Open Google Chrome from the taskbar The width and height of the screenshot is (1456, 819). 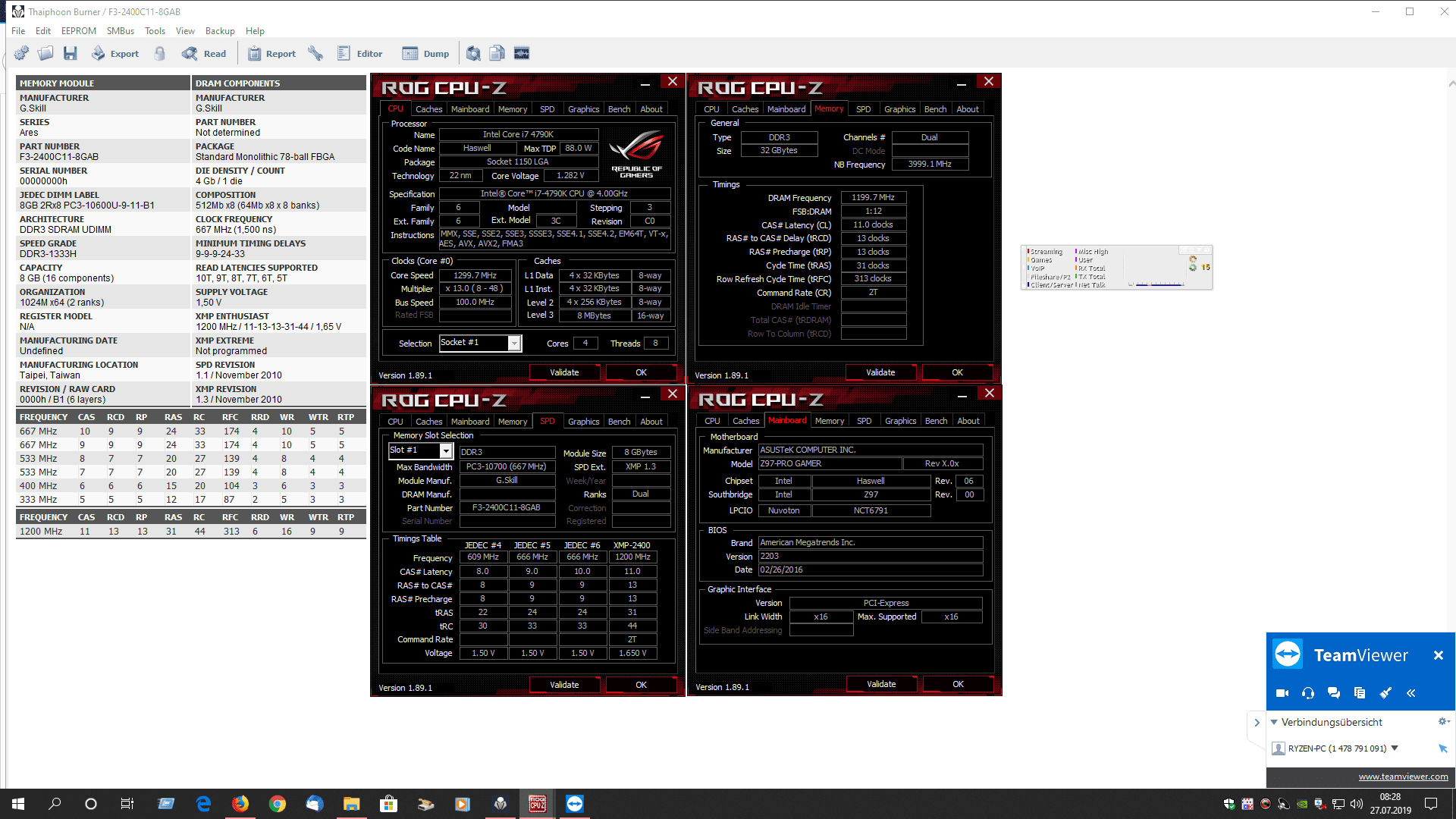tap(278, 804)
